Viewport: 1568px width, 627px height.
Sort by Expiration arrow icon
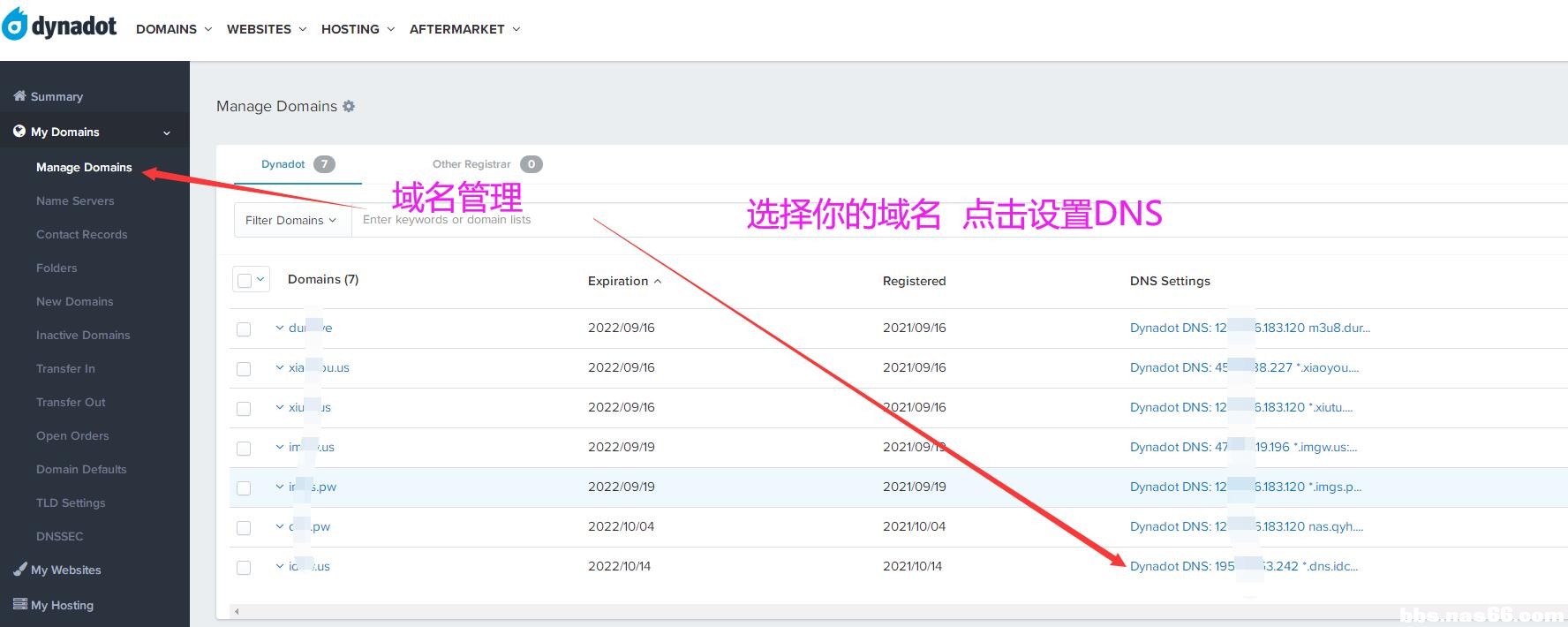coord(657,281)
